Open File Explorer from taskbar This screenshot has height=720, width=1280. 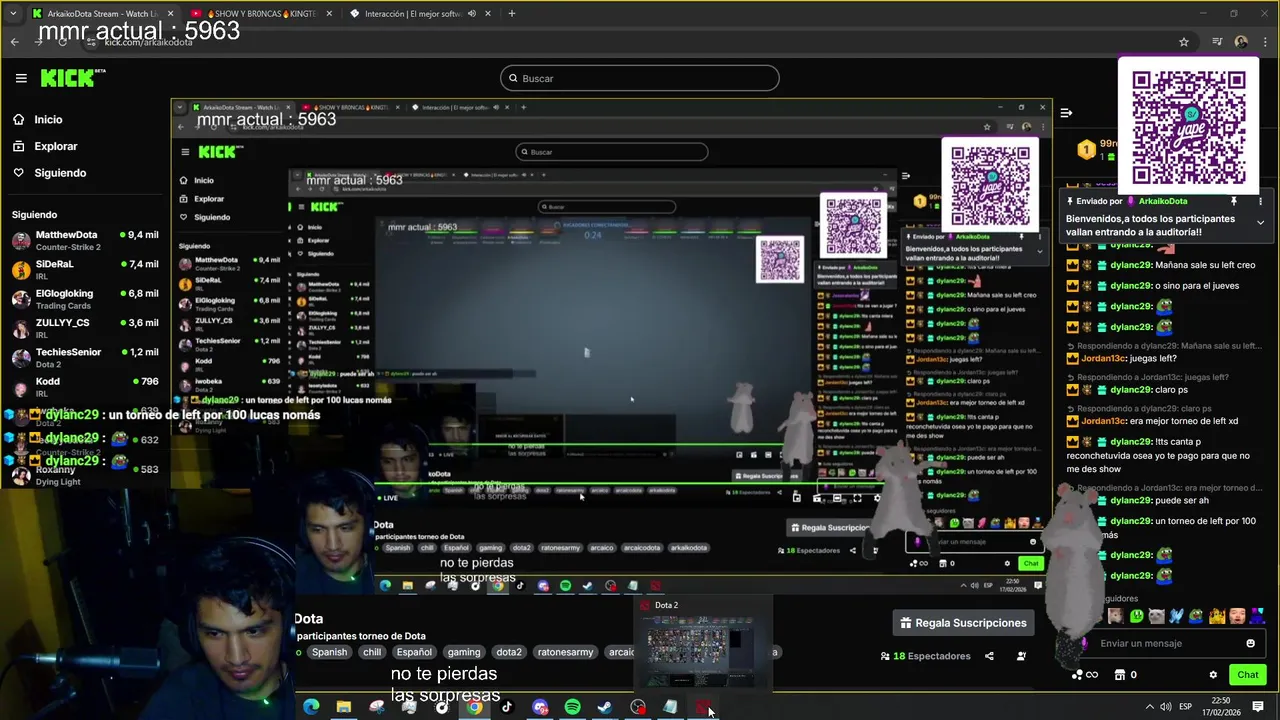coord(344,707)
